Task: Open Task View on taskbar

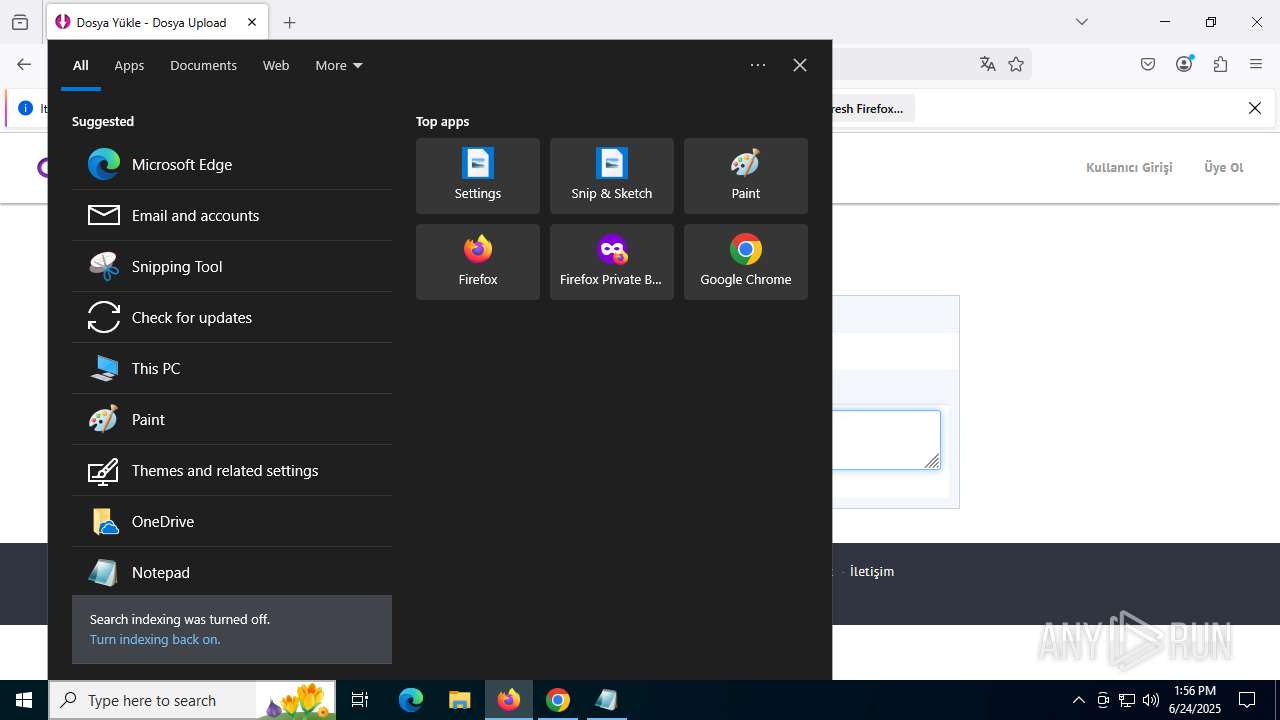Action: [360, 700]
